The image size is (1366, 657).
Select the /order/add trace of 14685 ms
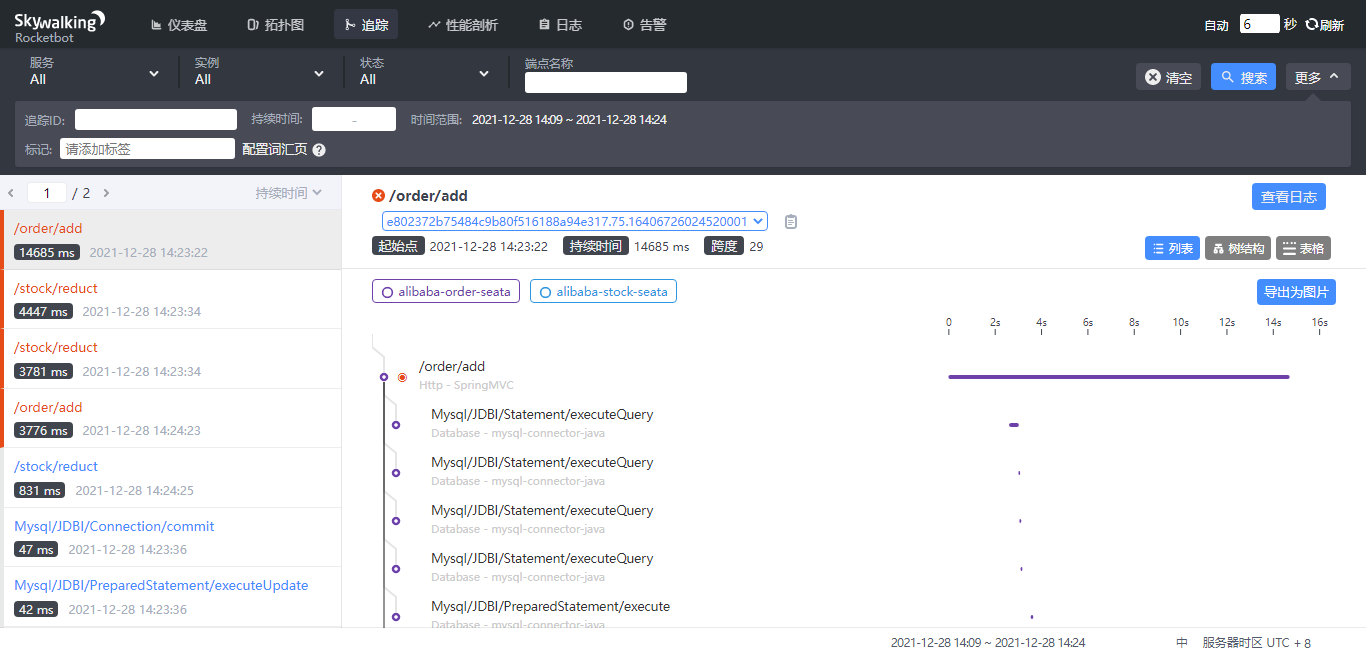click(171, 240)
